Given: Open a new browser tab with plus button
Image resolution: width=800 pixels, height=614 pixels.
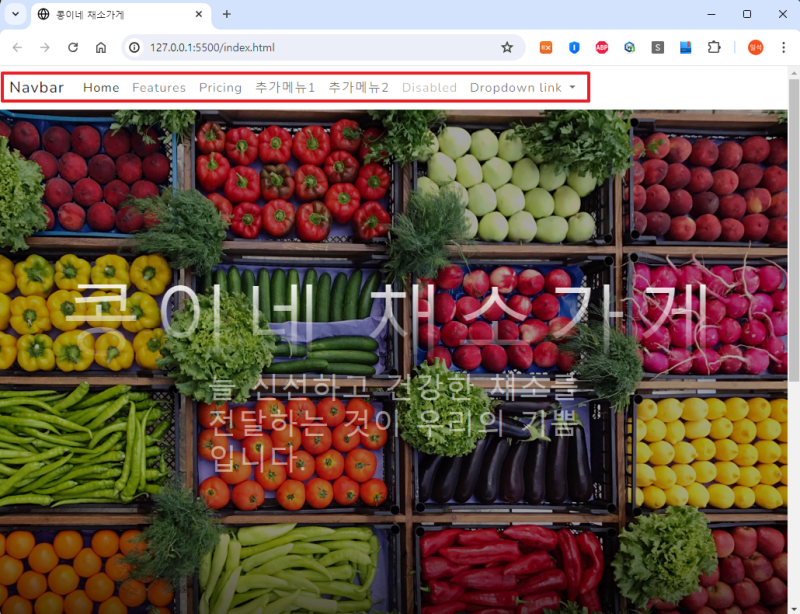Looking at the screenshot, I should coord(227,14).
